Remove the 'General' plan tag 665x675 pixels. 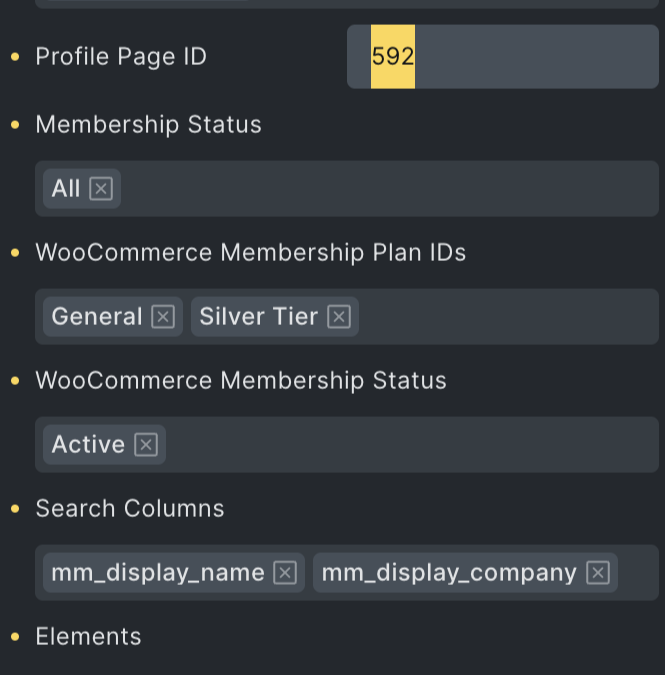[x=163, y=317]
